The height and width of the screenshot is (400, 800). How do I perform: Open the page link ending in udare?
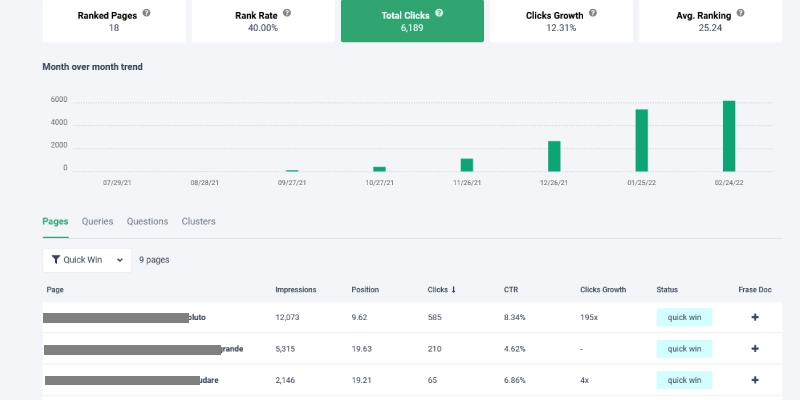(x=132, y=380)
